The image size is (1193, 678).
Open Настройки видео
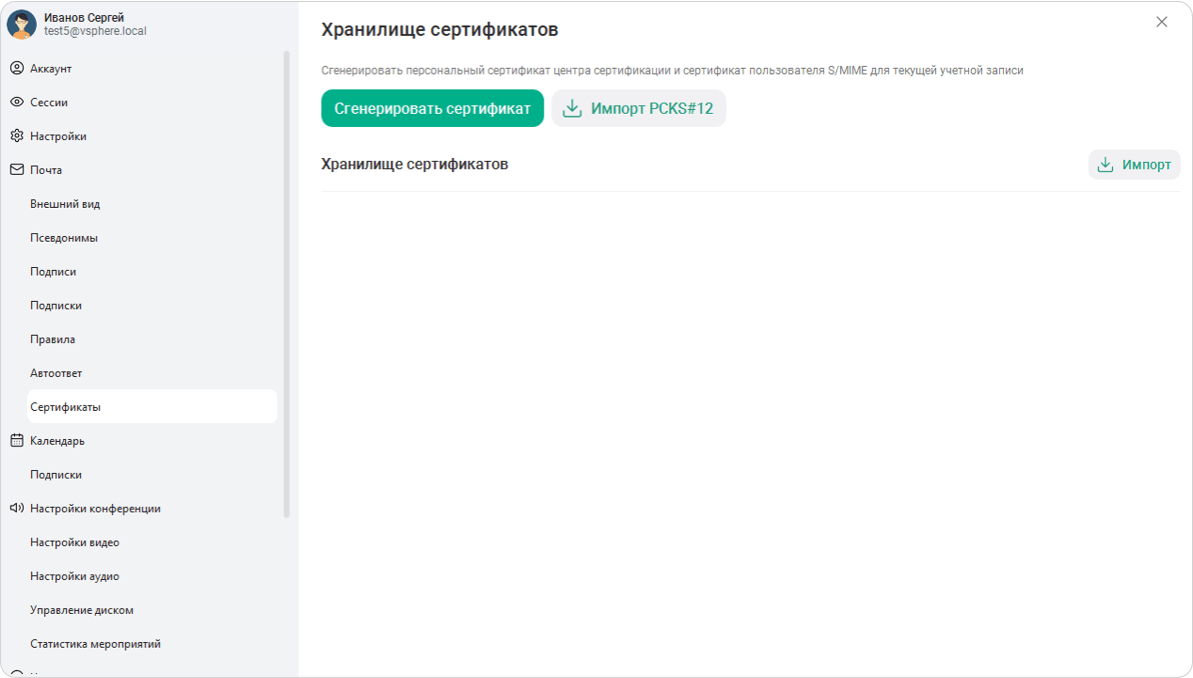tap(75, 543)
